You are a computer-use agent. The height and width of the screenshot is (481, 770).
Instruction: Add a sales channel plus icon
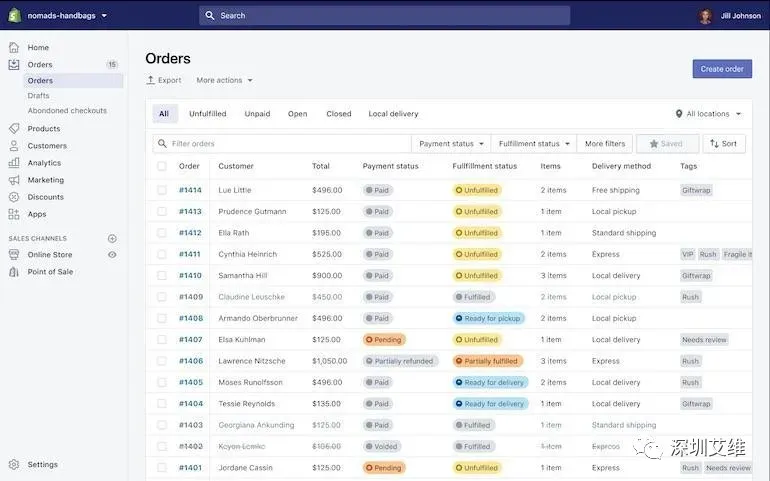[112, 238]
